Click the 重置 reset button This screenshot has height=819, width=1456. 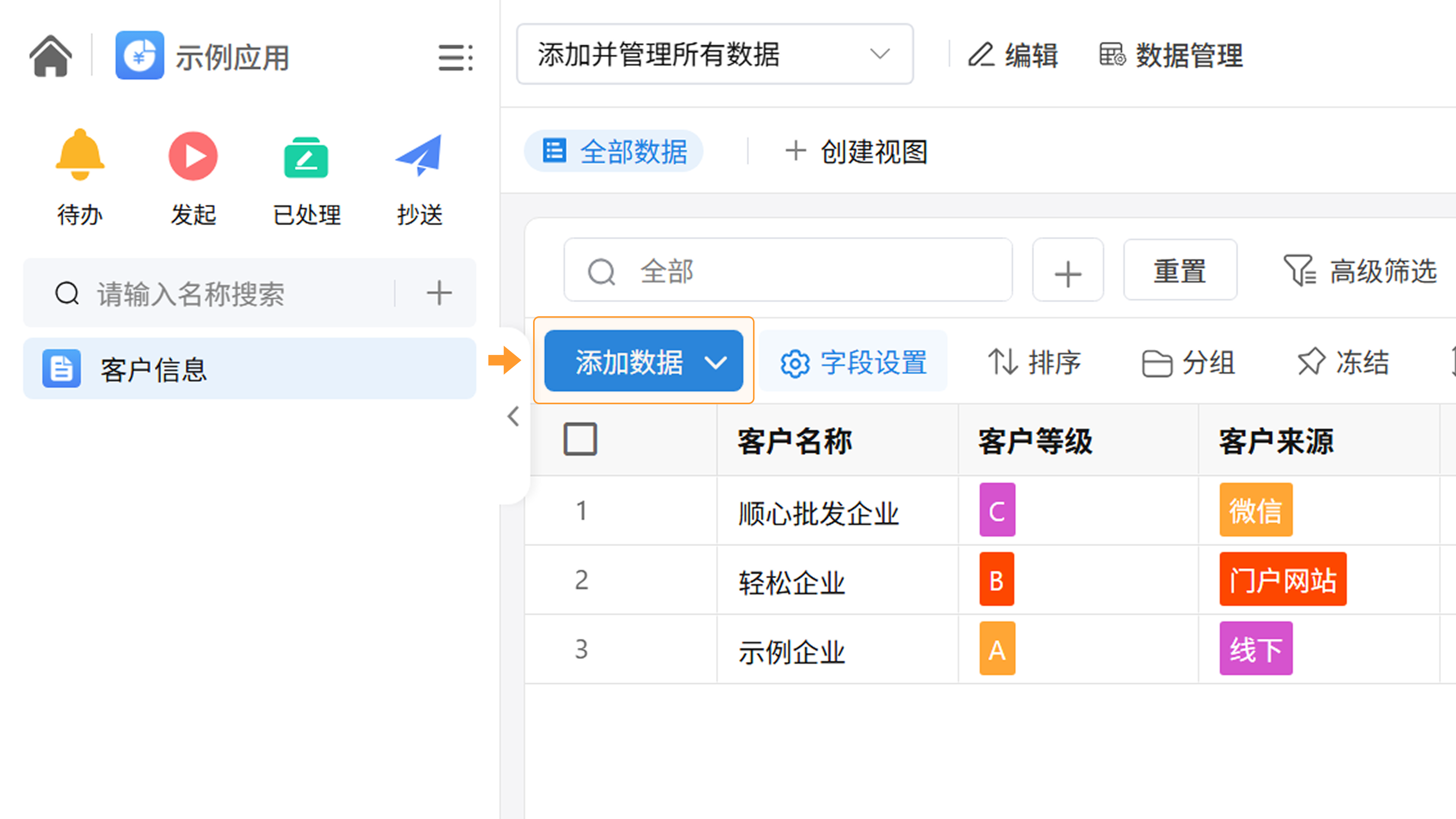click(1180, 271)
